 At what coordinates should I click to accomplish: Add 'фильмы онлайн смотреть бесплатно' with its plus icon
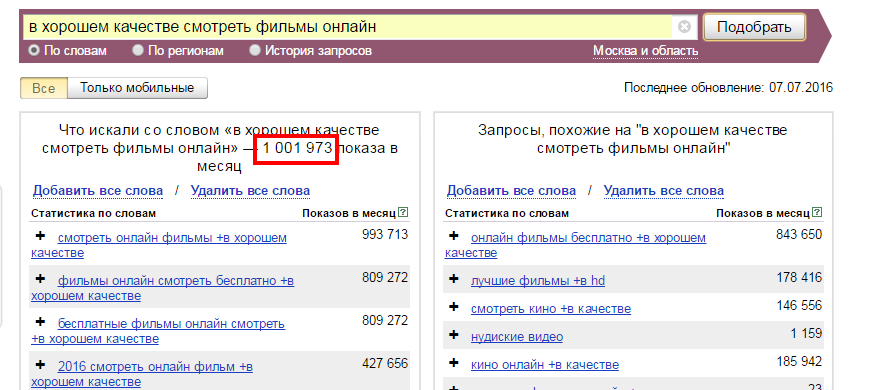coord(40,278)
